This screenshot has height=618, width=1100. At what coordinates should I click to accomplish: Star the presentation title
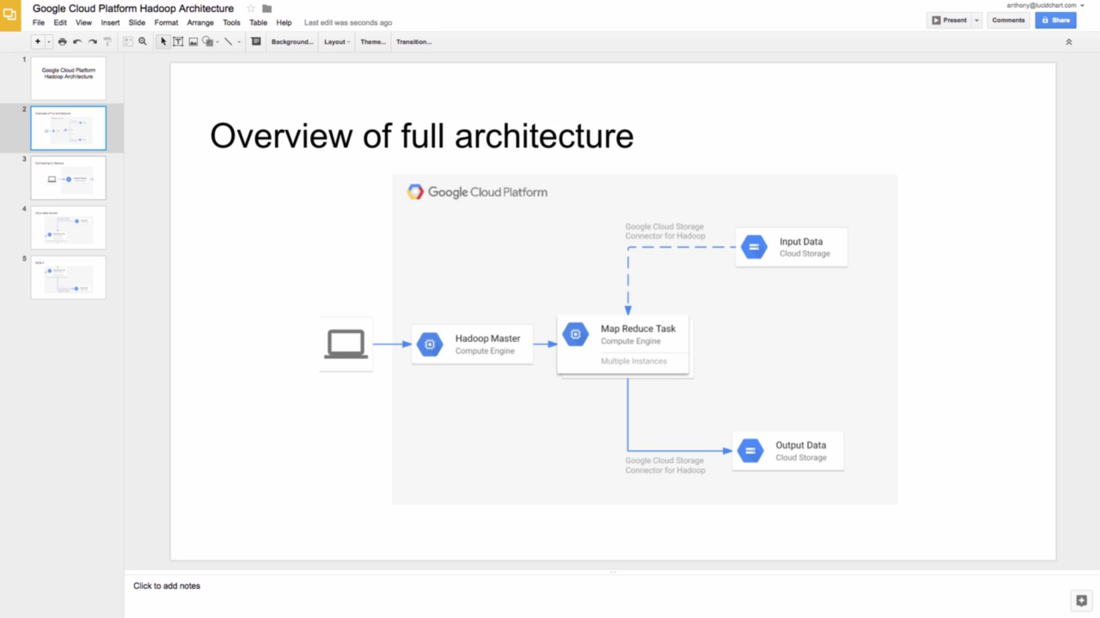(251, 8)
